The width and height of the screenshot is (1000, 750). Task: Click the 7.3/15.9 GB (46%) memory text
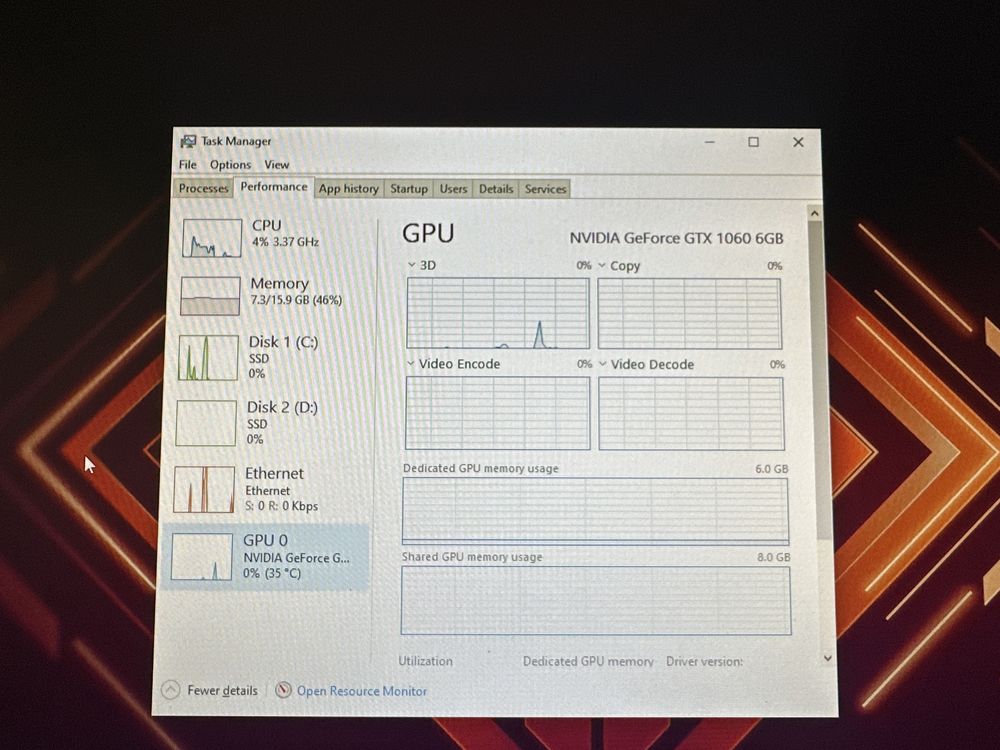click(296, 300)
